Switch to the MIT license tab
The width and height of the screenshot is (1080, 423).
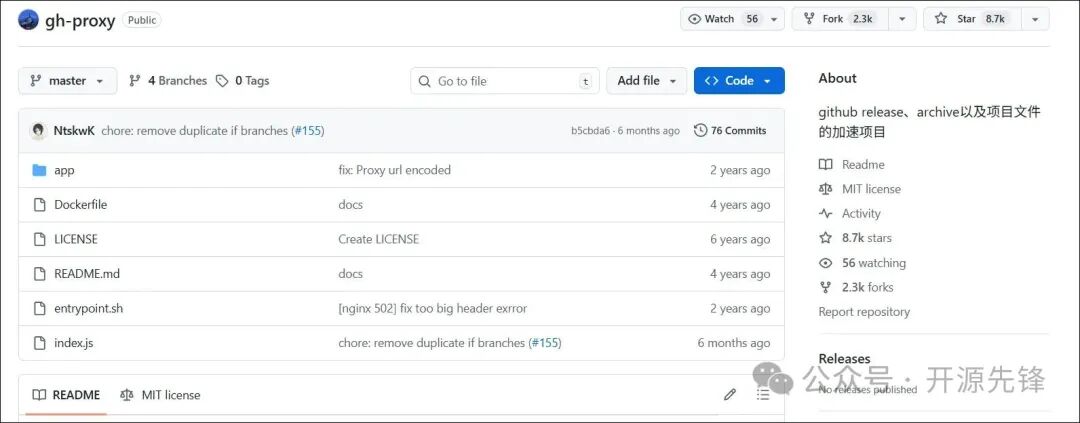coord(160,395)
